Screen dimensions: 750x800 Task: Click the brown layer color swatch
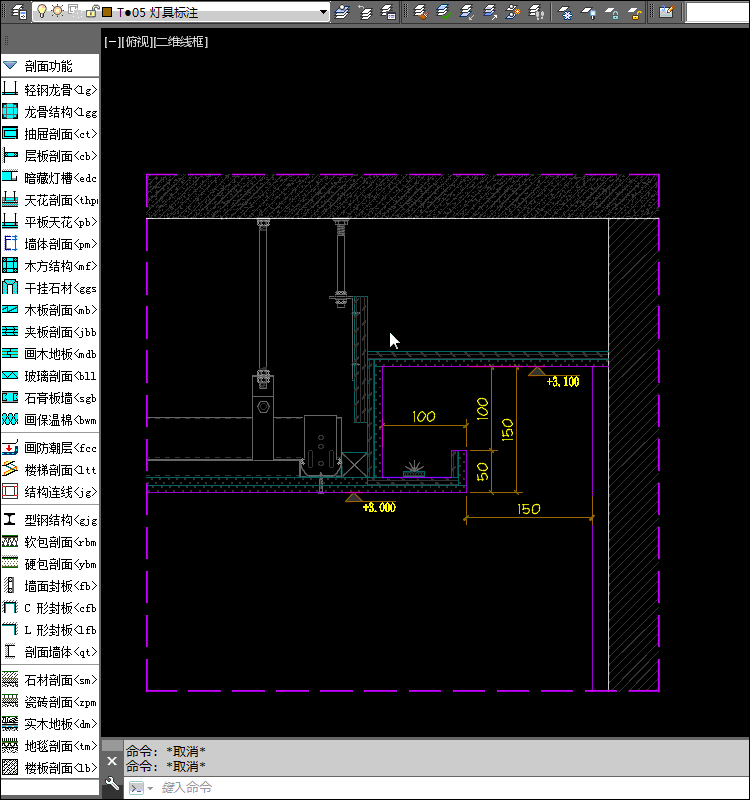pyautogui.click(x=107, y=12)
